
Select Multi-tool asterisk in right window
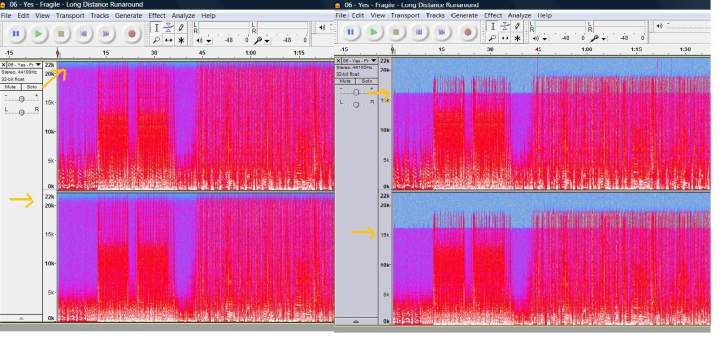tap(518, 38)
